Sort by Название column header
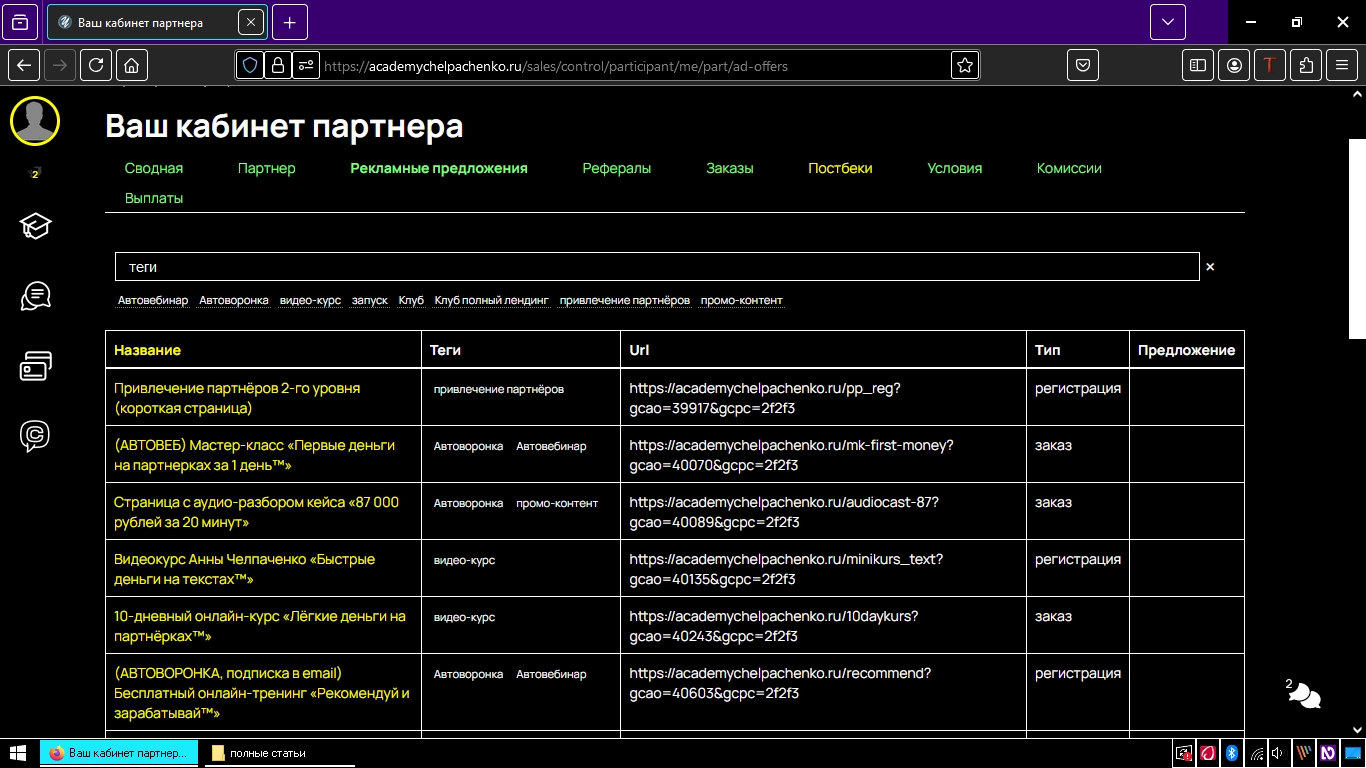Screen dimensions: 1366x768 [148, 350]
